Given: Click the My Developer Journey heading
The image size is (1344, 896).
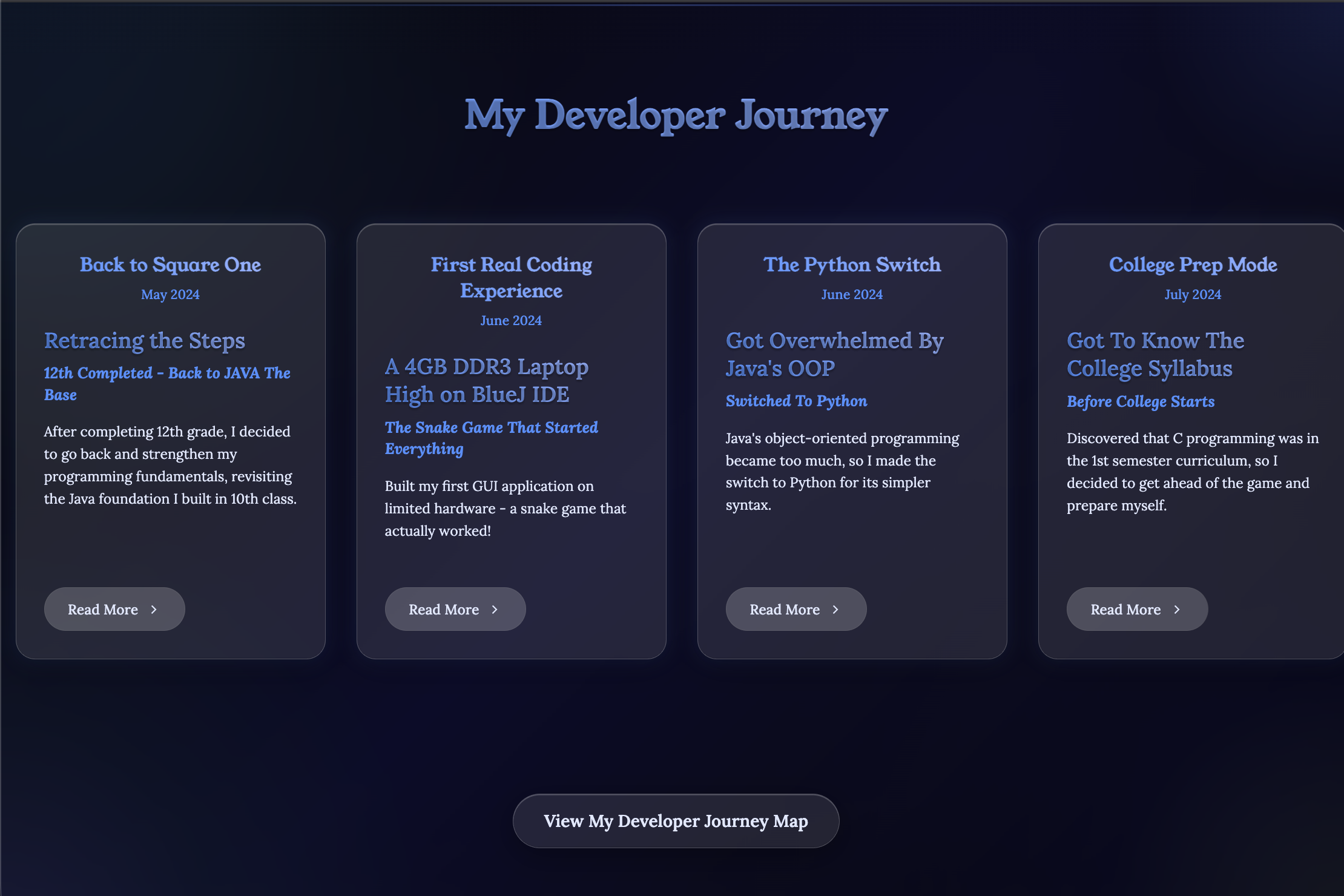Looking at the screenshot, I should pos(676,115).
